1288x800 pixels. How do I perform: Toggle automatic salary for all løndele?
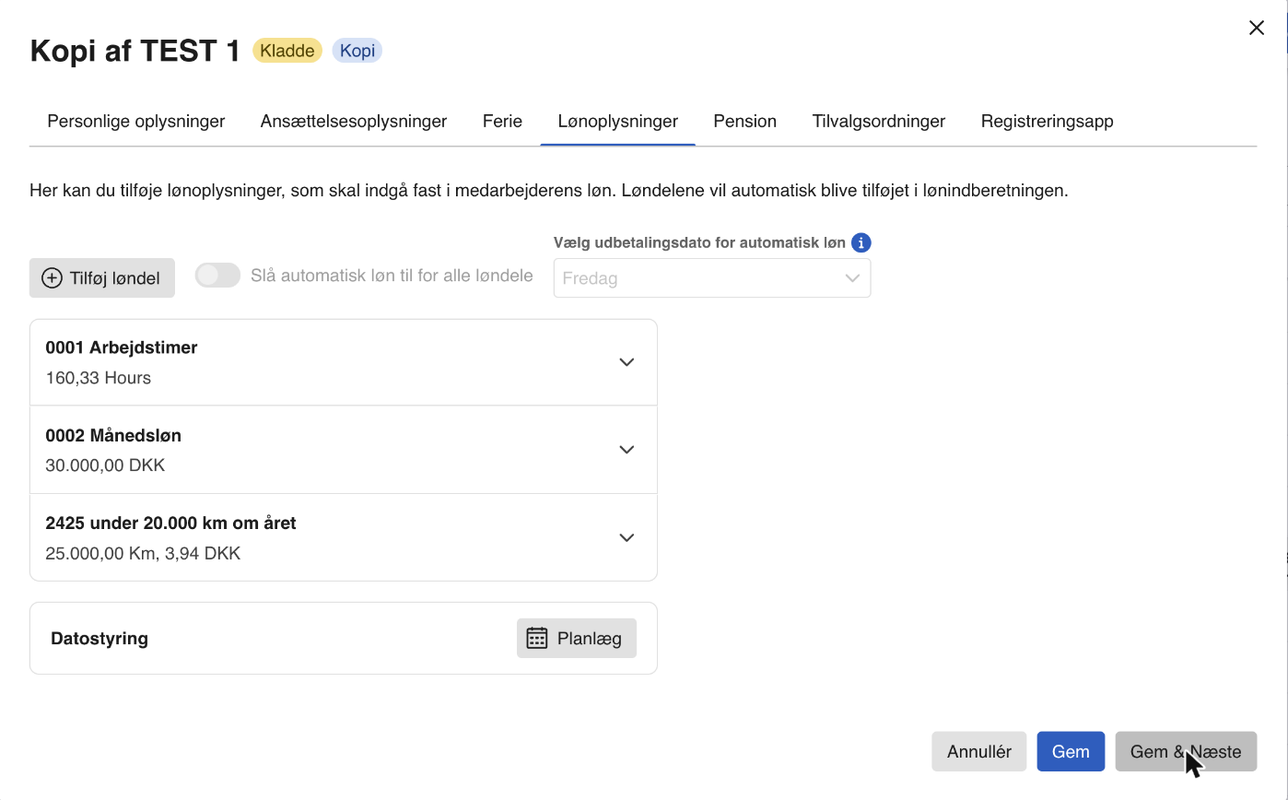218,275
